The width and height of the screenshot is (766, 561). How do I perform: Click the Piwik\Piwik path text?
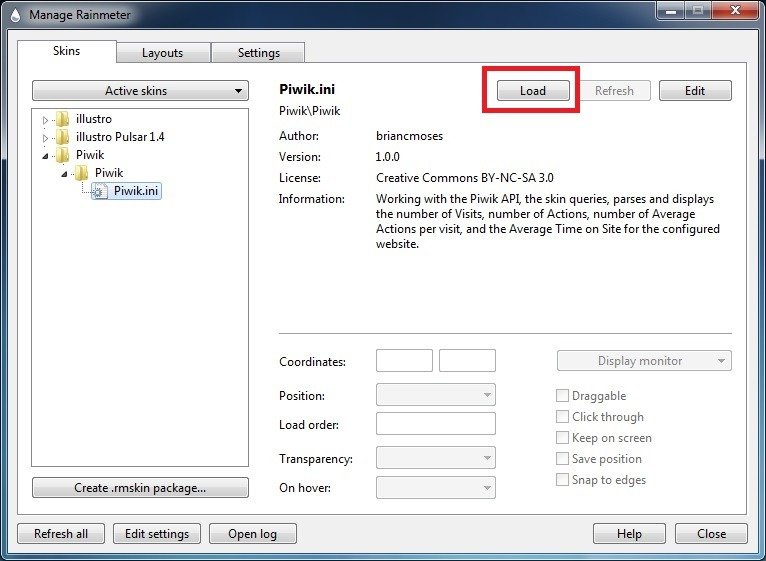click(310, 111)
